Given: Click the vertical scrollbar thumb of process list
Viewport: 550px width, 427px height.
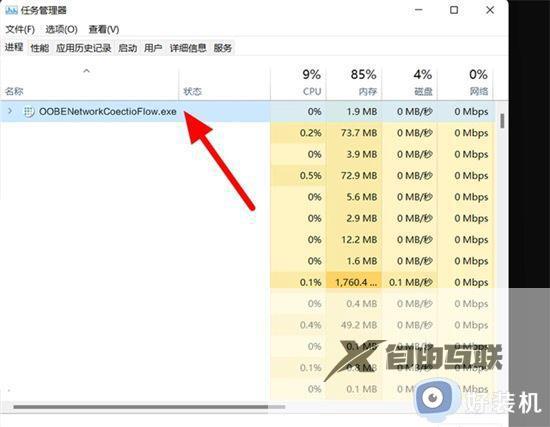Looking at the screenshot, I should point(502,121).
